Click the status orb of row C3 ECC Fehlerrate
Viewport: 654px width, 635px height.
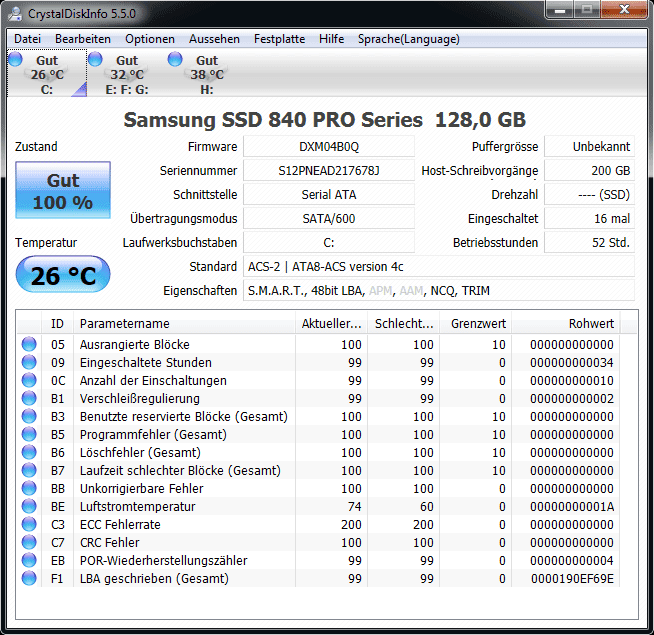pyautogui.click(x=29, y=524)
